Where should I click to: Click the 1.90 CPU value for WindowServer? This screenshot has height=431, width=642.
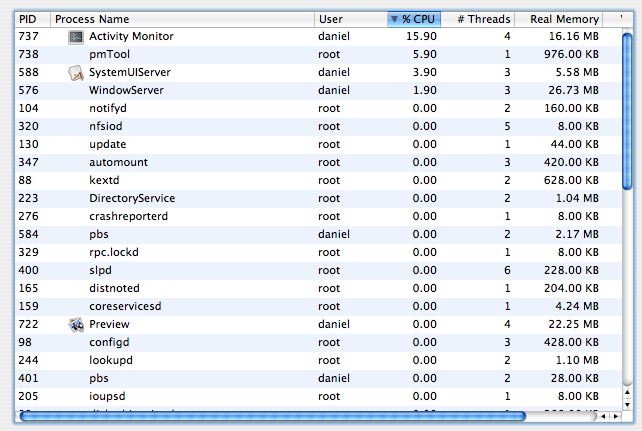(x=425, y=90)
